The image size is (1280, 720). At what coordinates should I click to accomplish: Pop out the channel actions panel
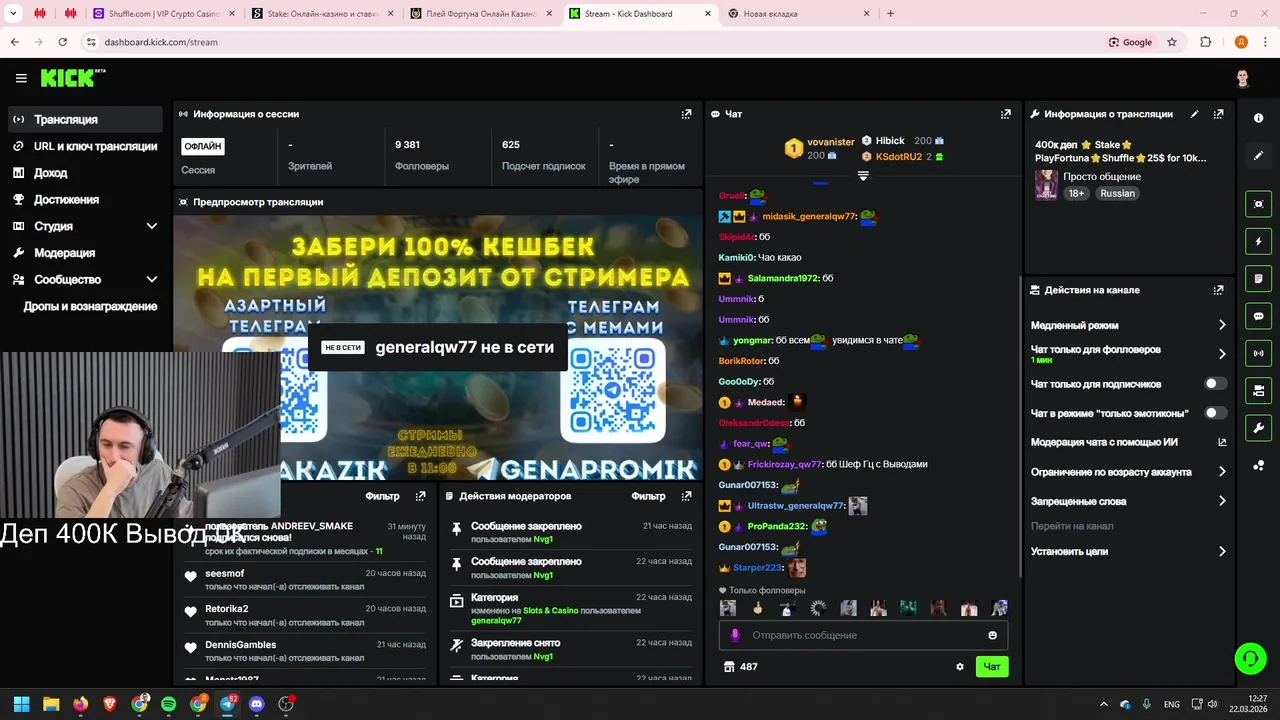(x=1218, y=290)
